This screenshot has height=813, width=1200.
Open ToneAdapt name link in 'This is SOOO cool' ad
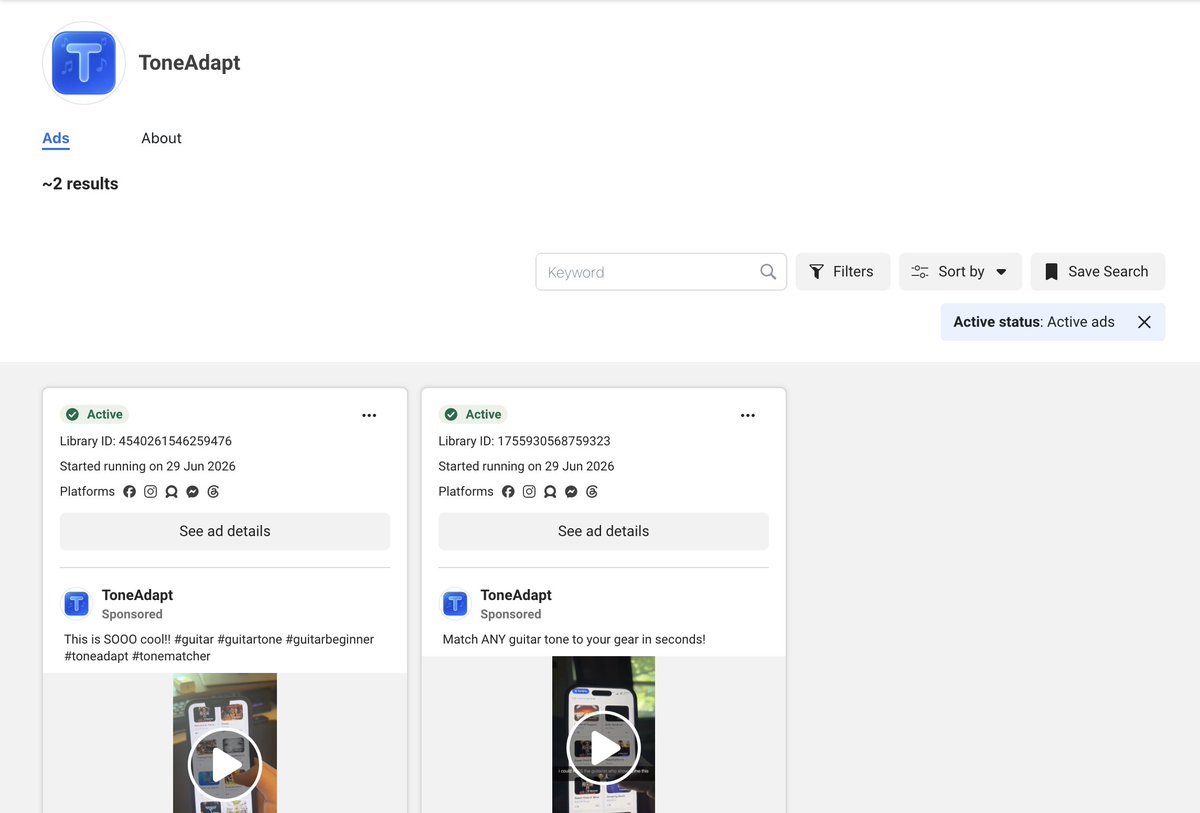click(138, 595)
